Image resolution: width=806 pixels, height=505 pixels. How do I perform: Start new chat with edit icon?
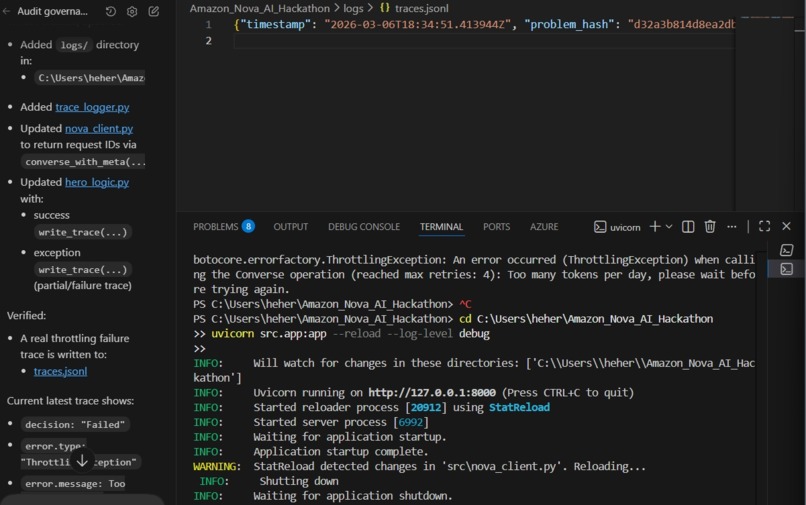click(x=154, y=11)
